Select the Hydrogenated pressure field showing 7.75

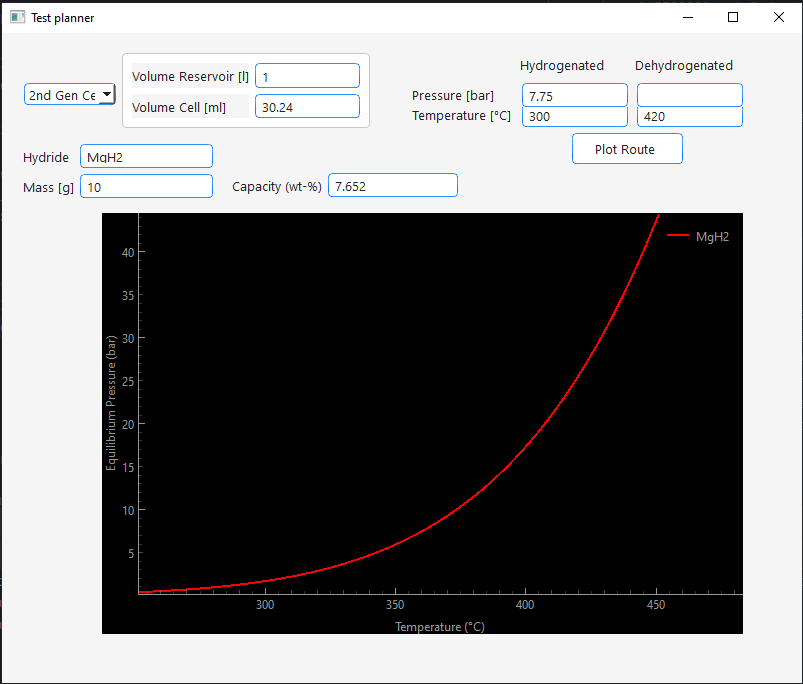pyautogui.click(x=574, y=95)
